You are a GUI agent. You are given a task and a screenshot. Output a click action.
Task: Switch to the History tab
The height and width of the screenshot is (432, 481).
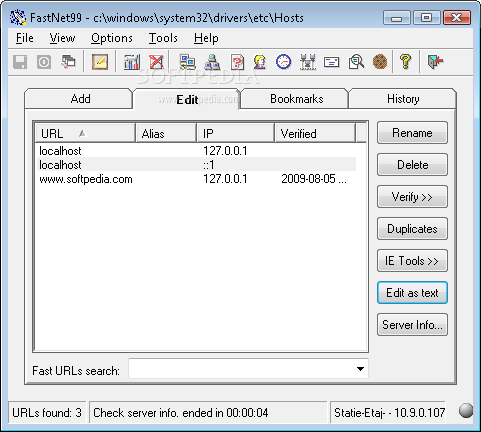(x=402, y=99)
